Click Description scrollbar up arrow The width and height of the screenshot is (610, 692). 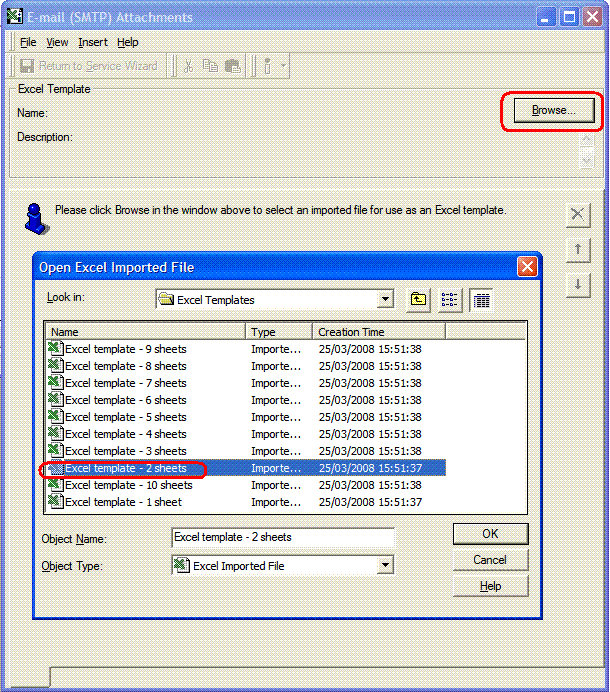point(587,140)
